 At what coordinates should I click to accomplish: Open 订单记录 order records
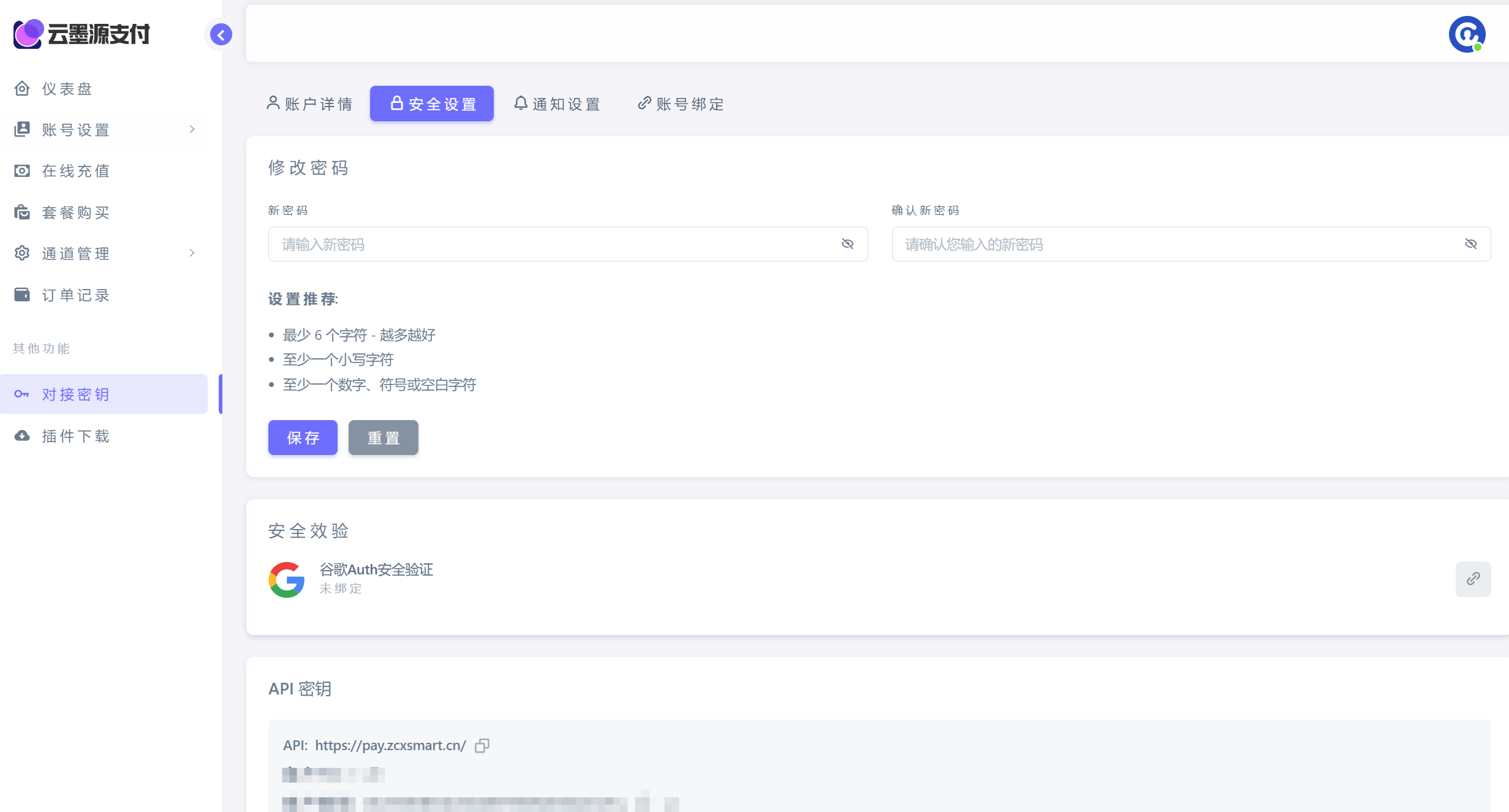pos(104,295)
